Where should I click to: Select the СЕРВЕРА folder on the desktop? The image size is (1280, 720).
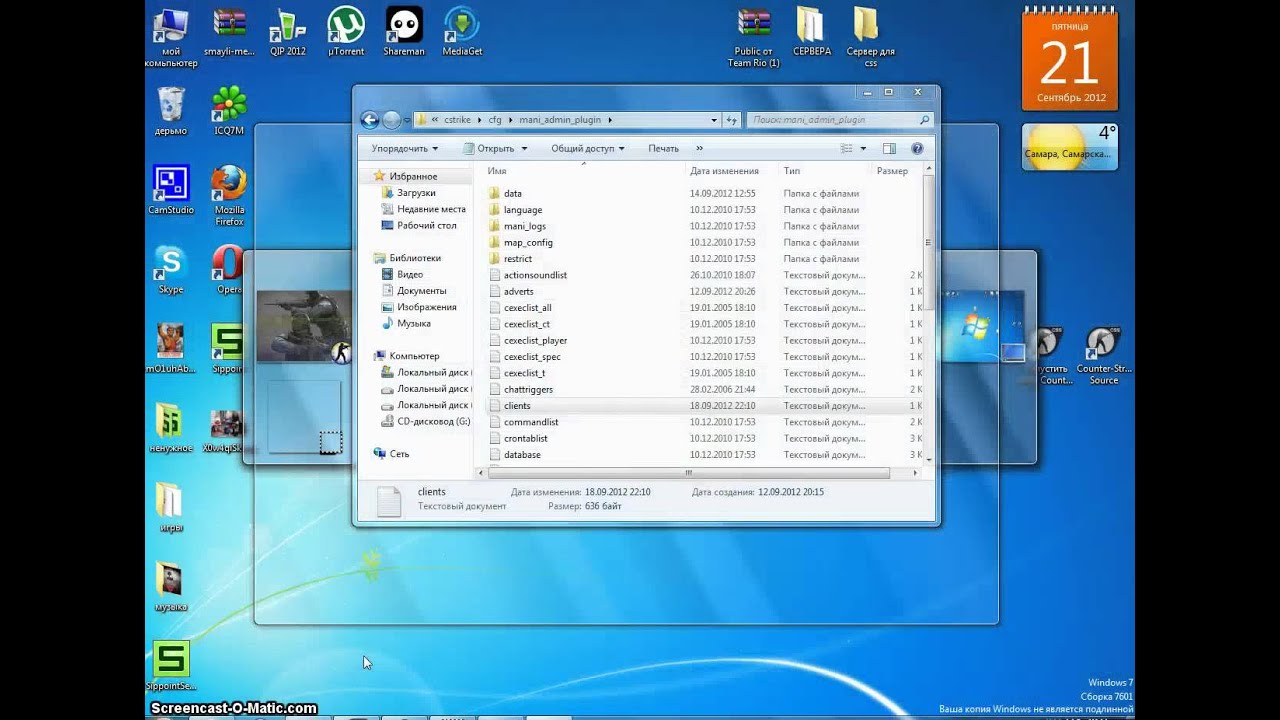pos(812,32)
